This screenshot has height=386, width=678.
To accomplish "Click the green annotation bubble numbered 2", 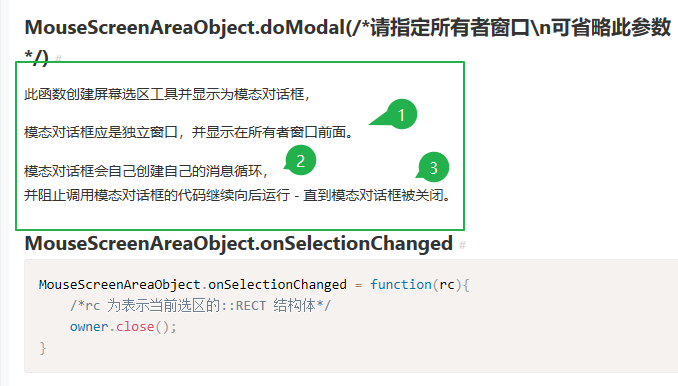I will pyautogui.click(x=301, y=161).
